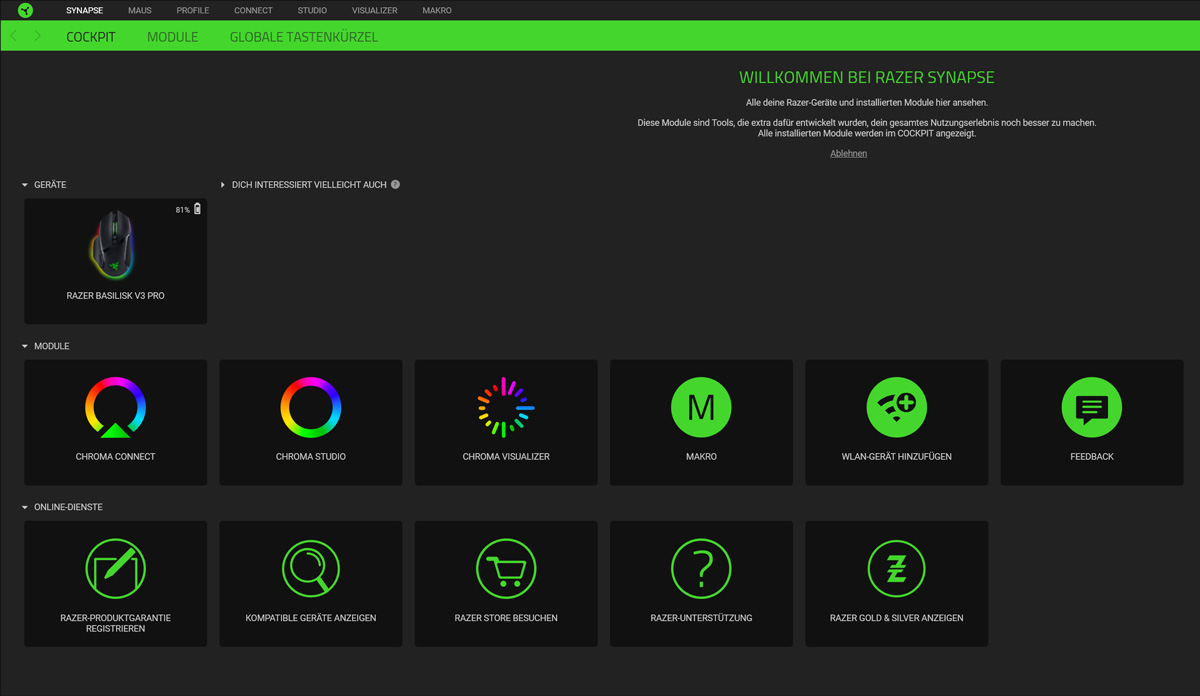Open the Feedback speech bubble icon
The width and height of the screenshot is (1200, 696).
point(1092,408)
